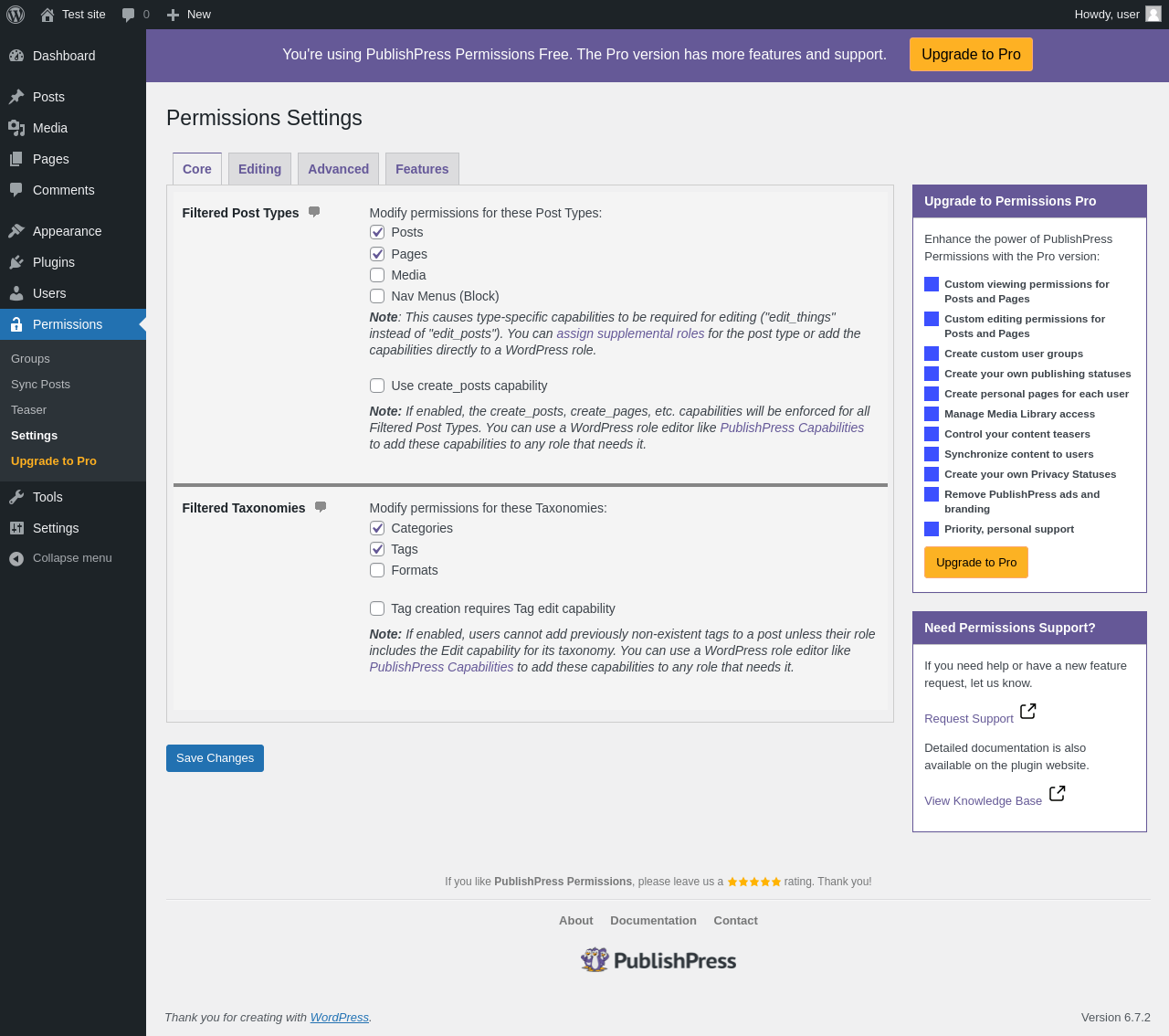Screen dimensions: 1169x1036
Task: Enable the Formats taxonomy checkbox
Action: (x=377, y=570)
